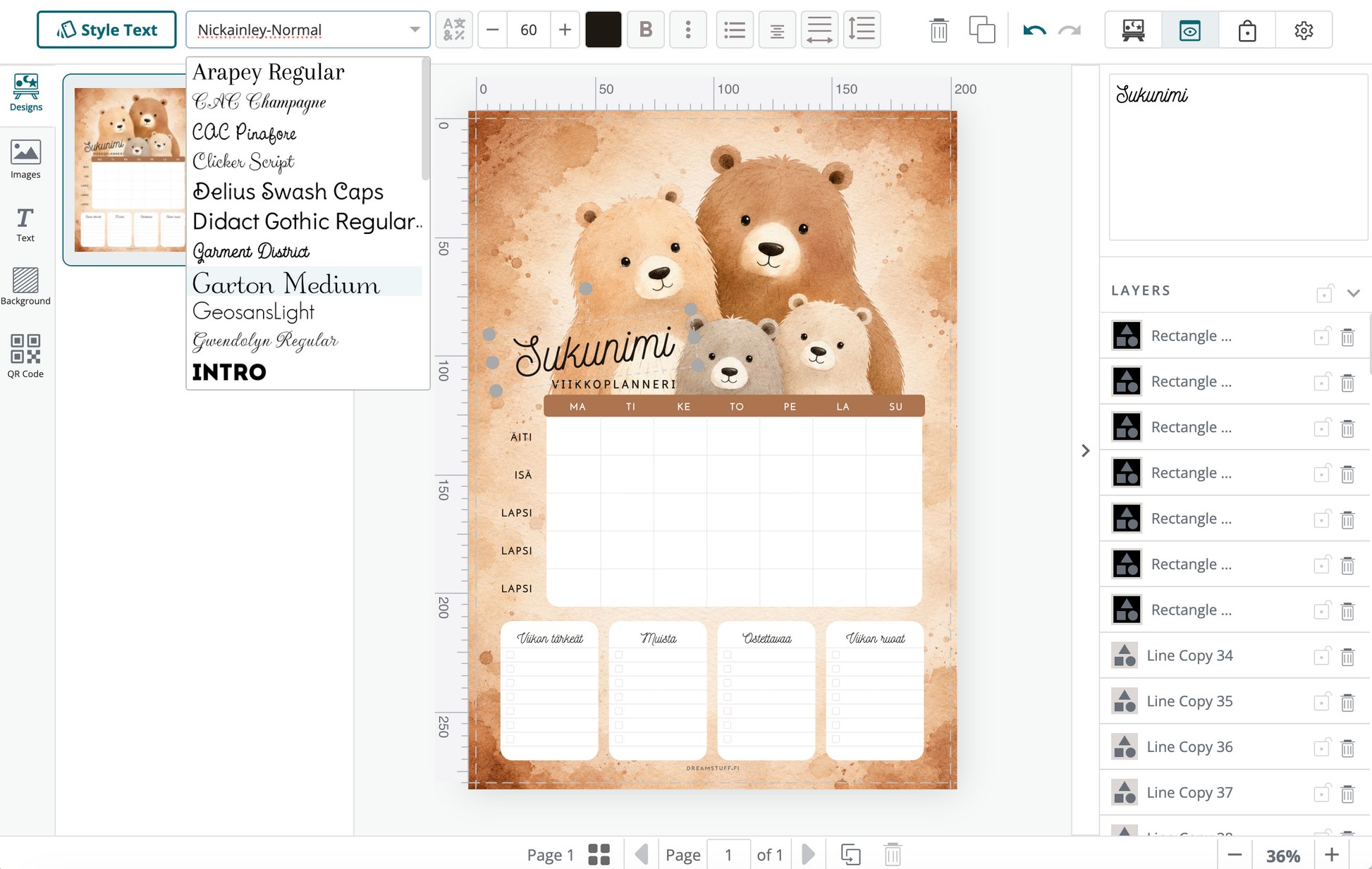Lock the Line Copy 35 layer

[x=1321, y=702]
